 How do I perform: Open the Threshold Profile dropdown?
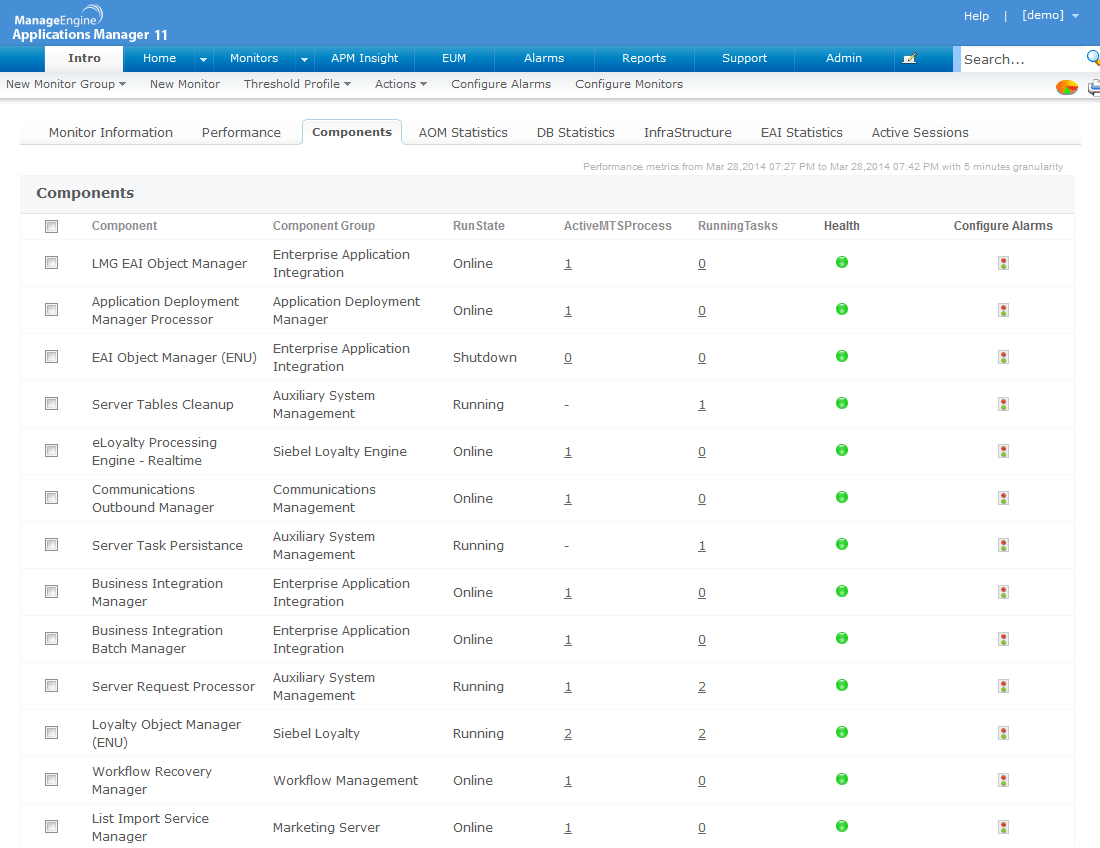tap(297, 84)
